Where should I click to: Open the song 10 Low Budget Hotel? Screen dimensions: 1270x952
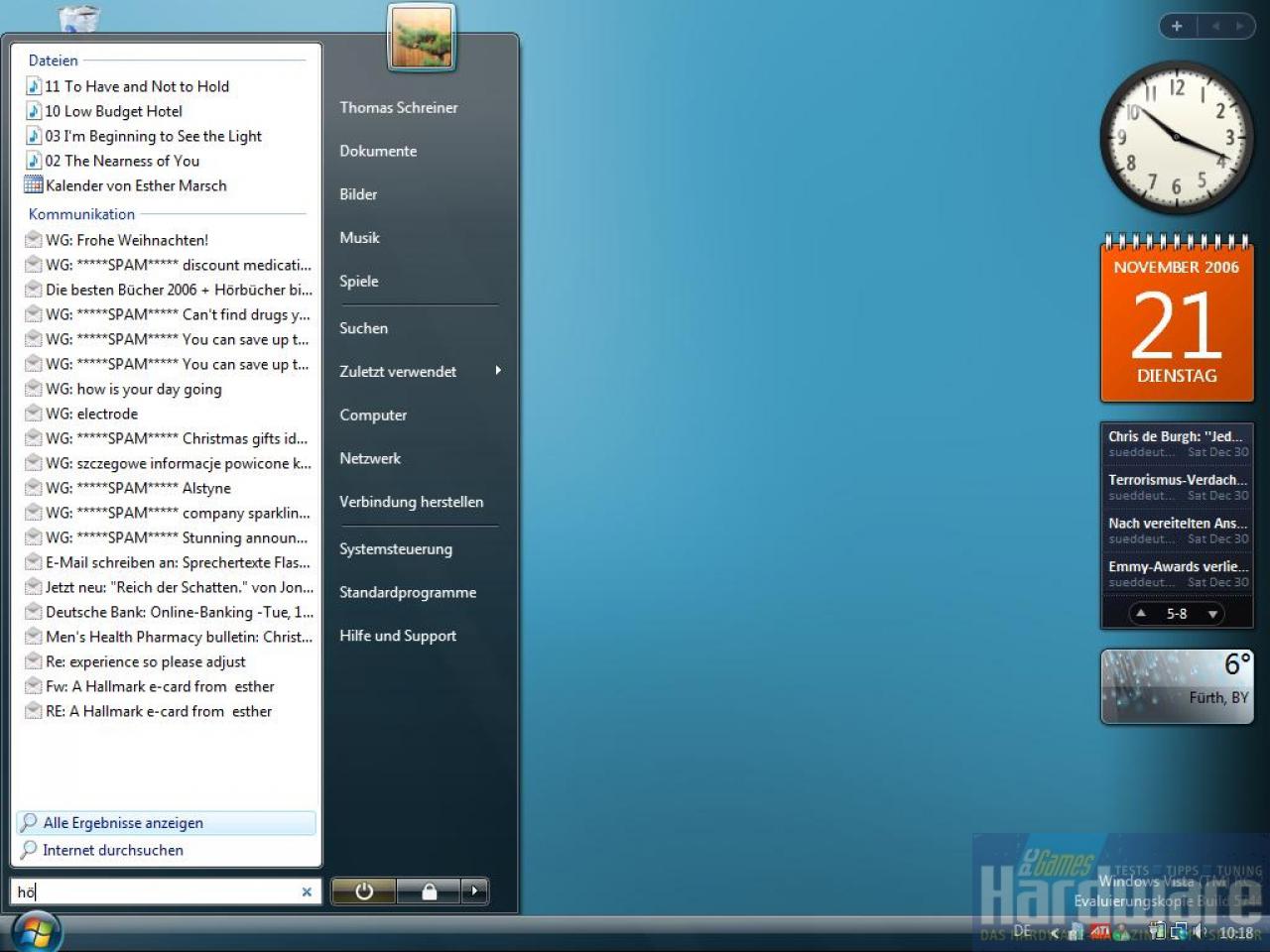(x=113, y=111)
